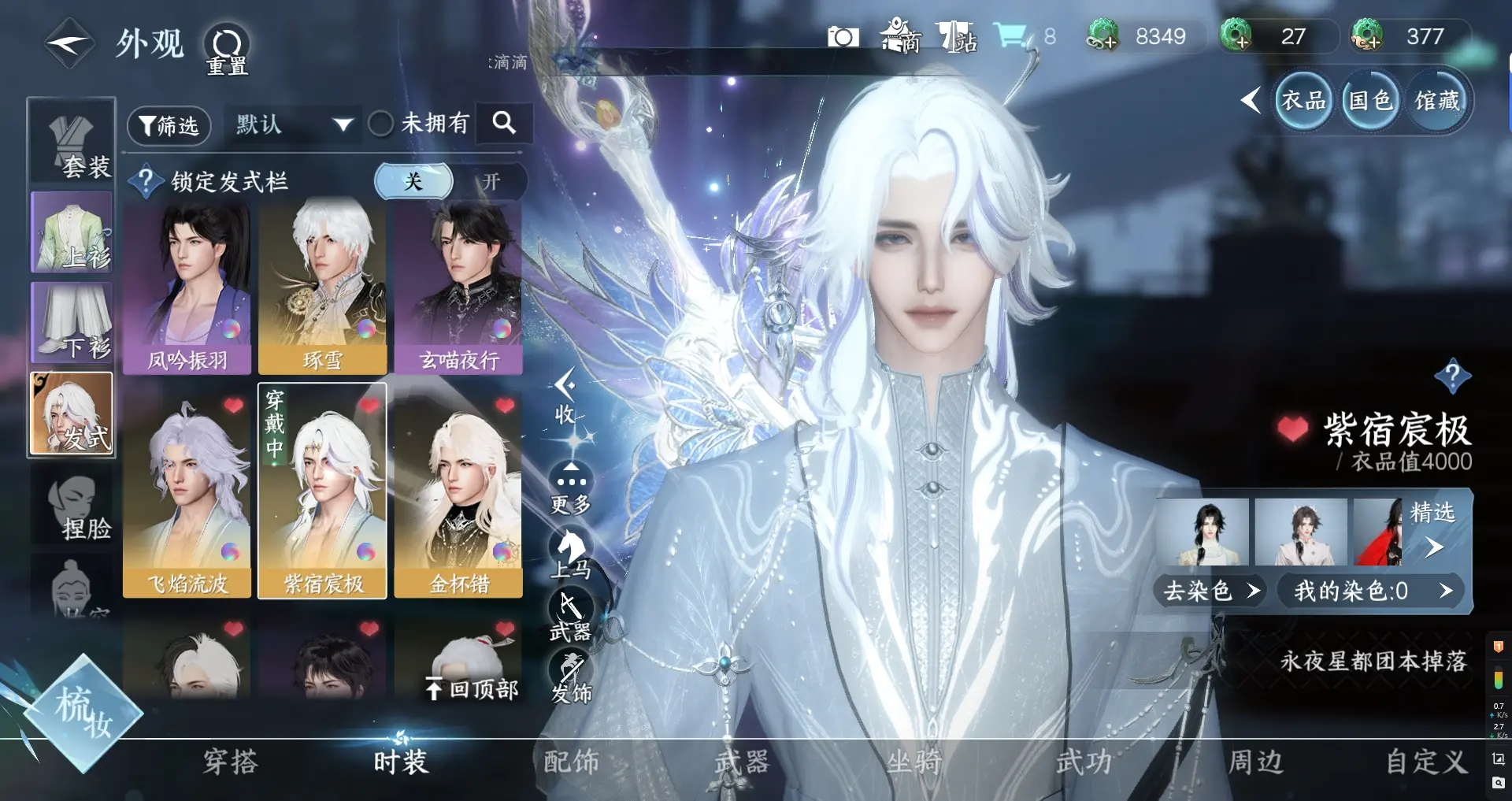
Task: Switch to the 穿搭 tab
Action: tap(230, 762)
